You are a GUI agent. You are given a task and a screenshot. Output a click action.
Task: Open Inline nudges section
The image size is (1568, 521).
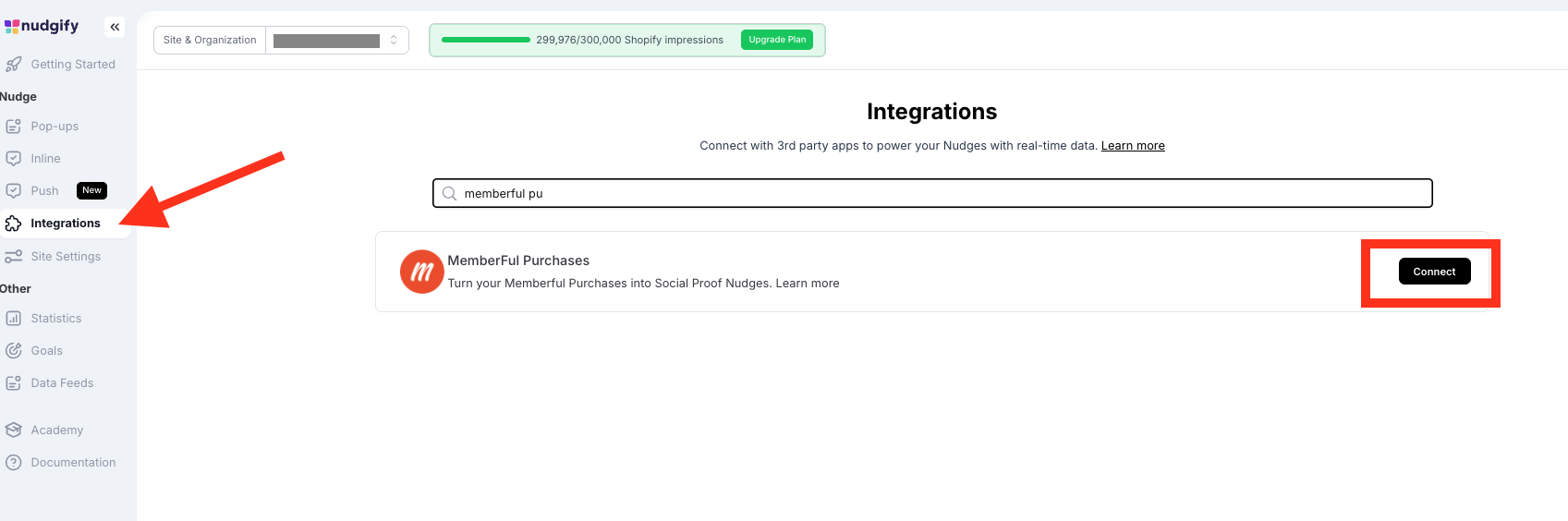pyautogui.click(x=45, y=159)
